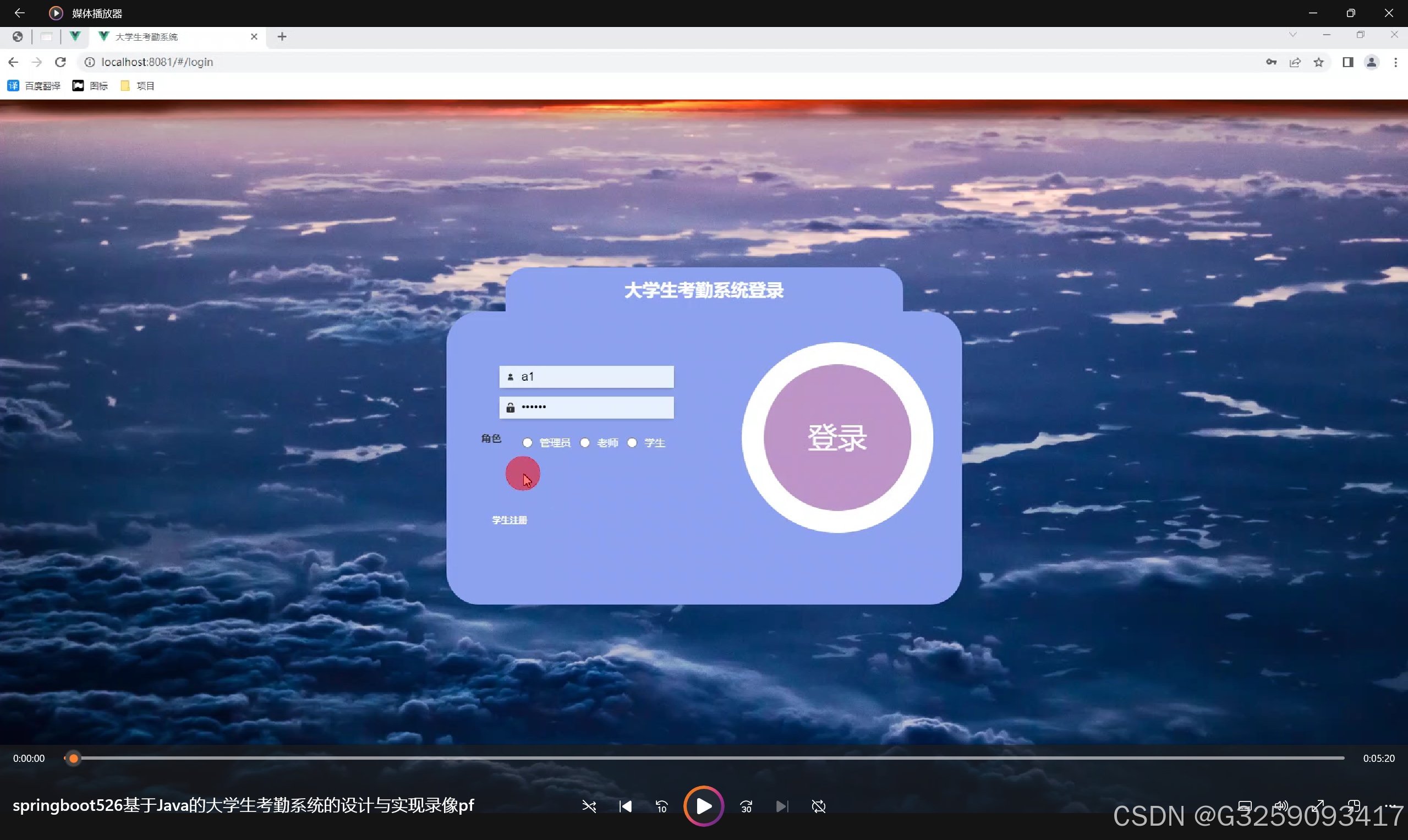Screen dimensions: 1408x840
Task: Skip forward 30 seconds
Action: 746,806
